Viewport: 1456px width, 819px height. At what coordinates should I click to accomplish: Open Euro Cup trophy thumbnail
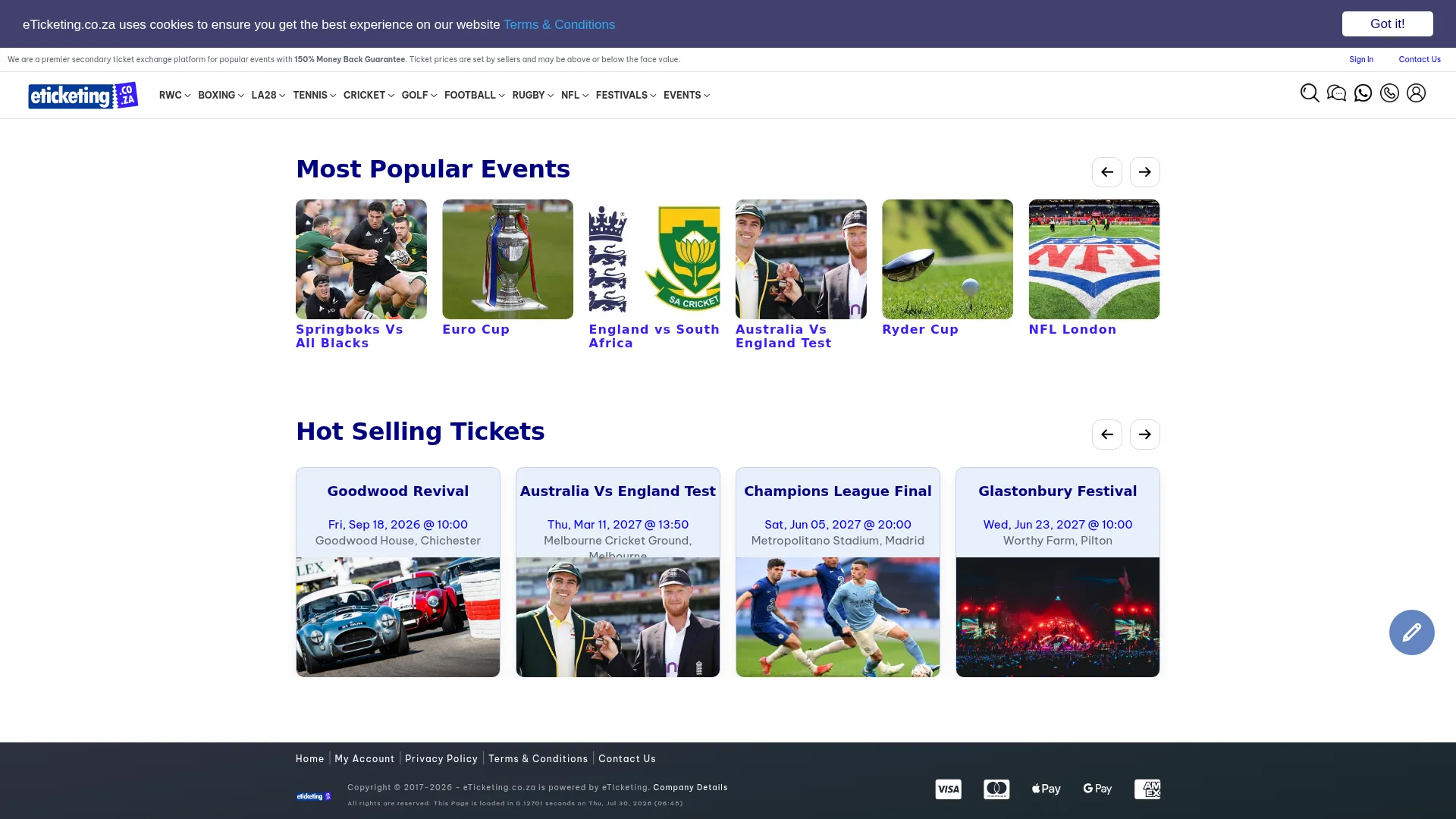[x=507, y=259]
